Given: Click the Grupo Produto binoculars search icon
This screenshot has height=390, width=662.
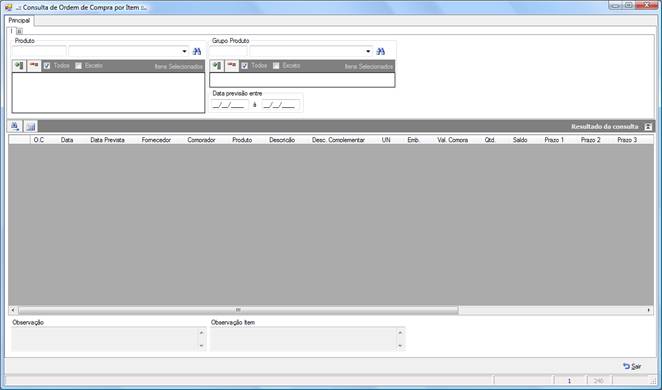Looking at the screenshot, I should [380, 51].
